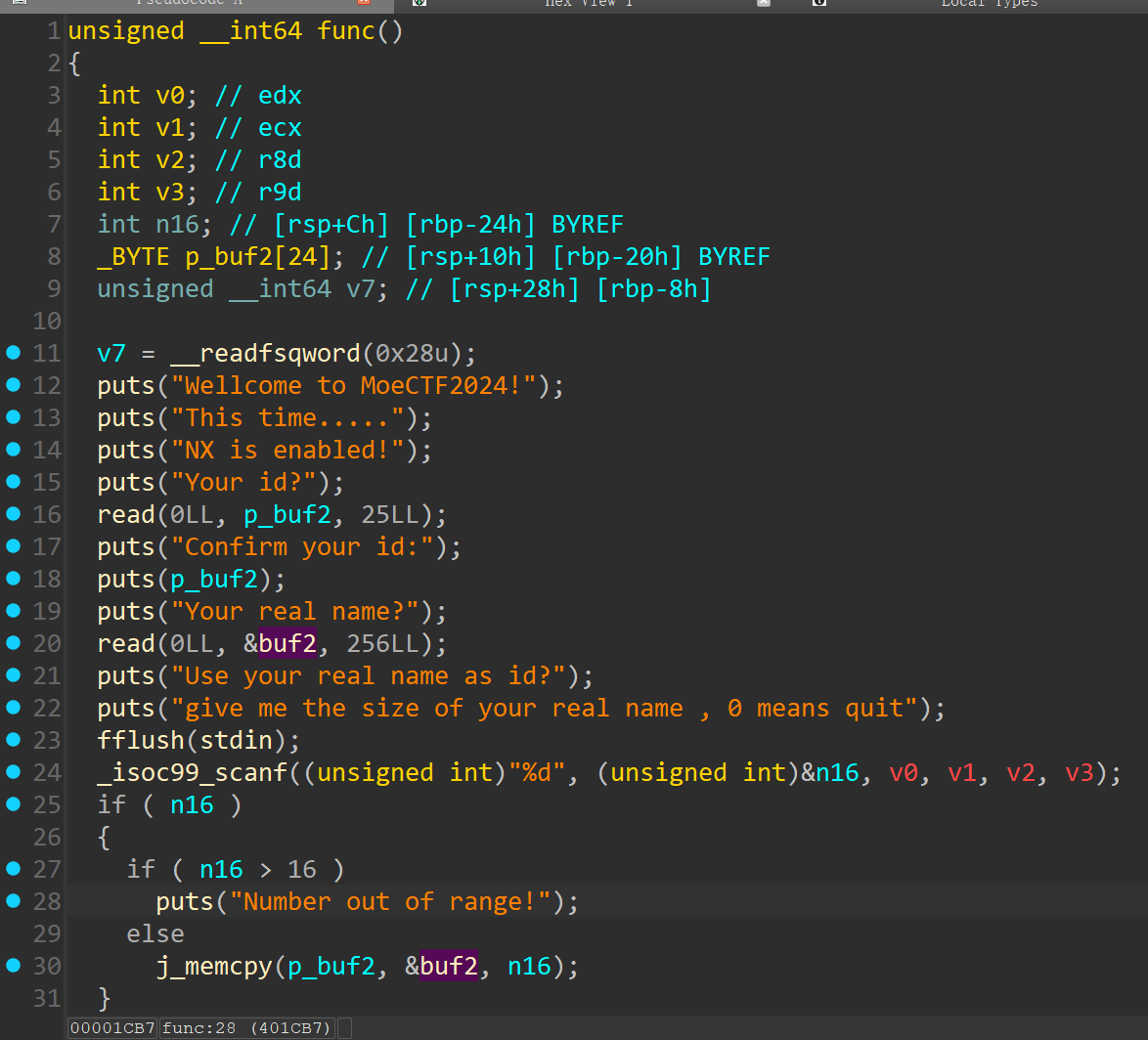This screenshot has width=1148, height=1040.
Task: Toggle breakpoint dot on line 14
Action: tap(13, 450)
